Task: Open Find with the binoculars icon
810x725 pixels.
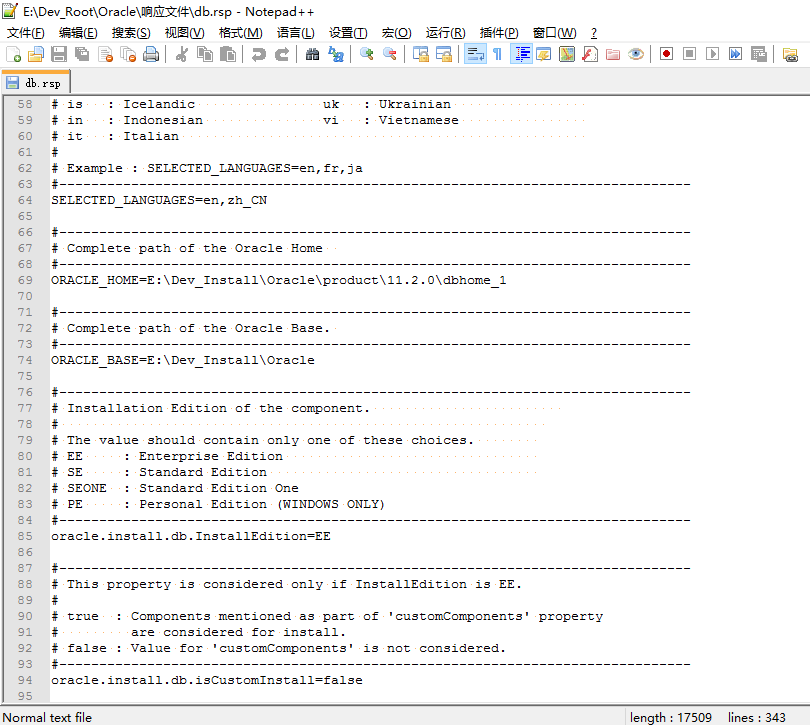Action: tap(312, 54)
